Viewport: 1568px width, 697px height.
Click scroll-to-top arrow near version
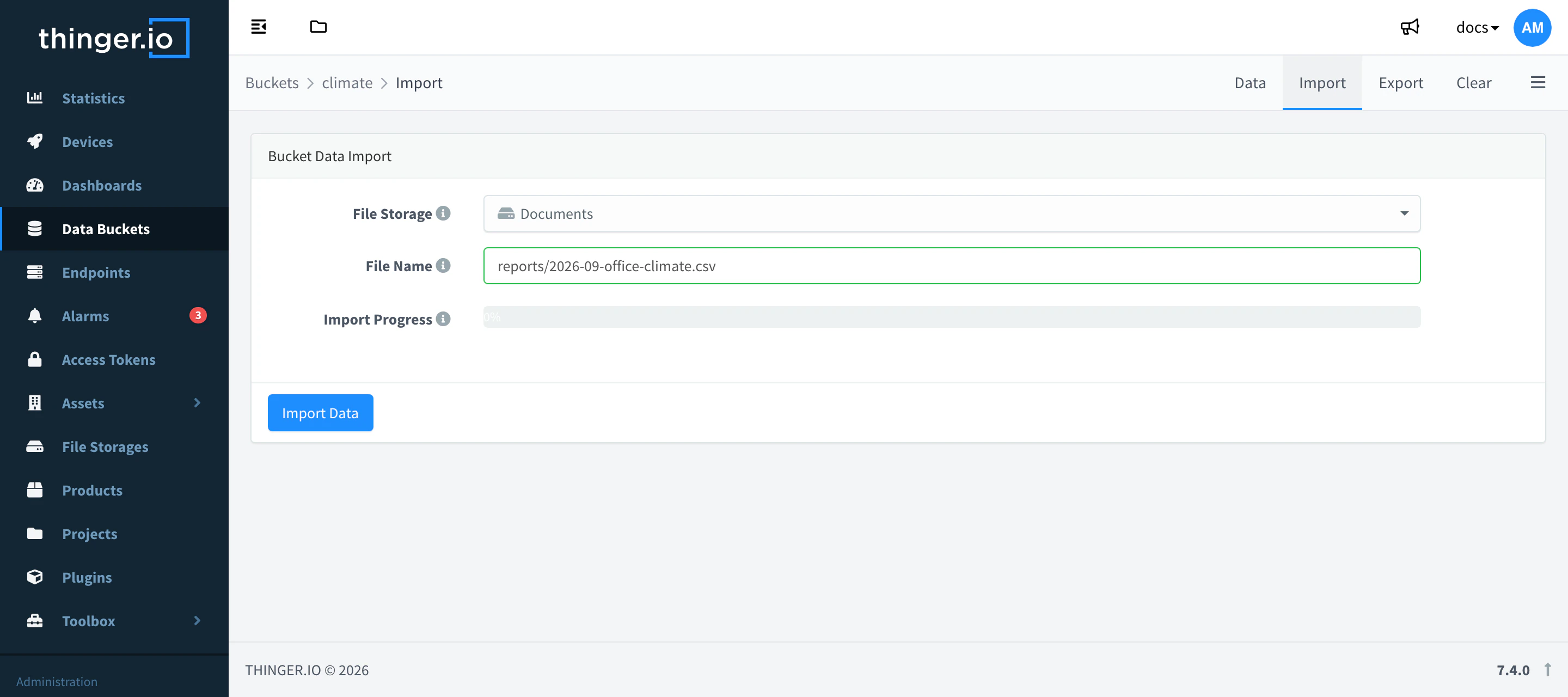click(x=1547, y=670)
